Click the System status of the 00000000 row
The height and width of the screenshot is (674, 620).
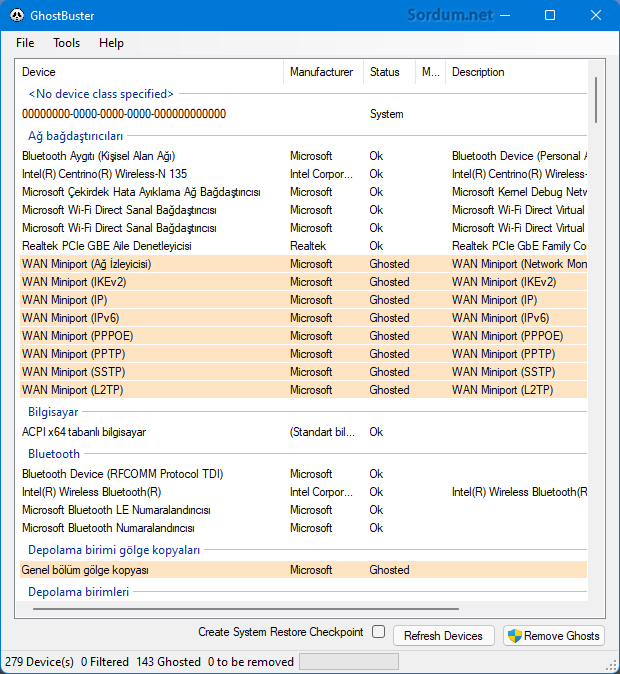coord(387,114)
